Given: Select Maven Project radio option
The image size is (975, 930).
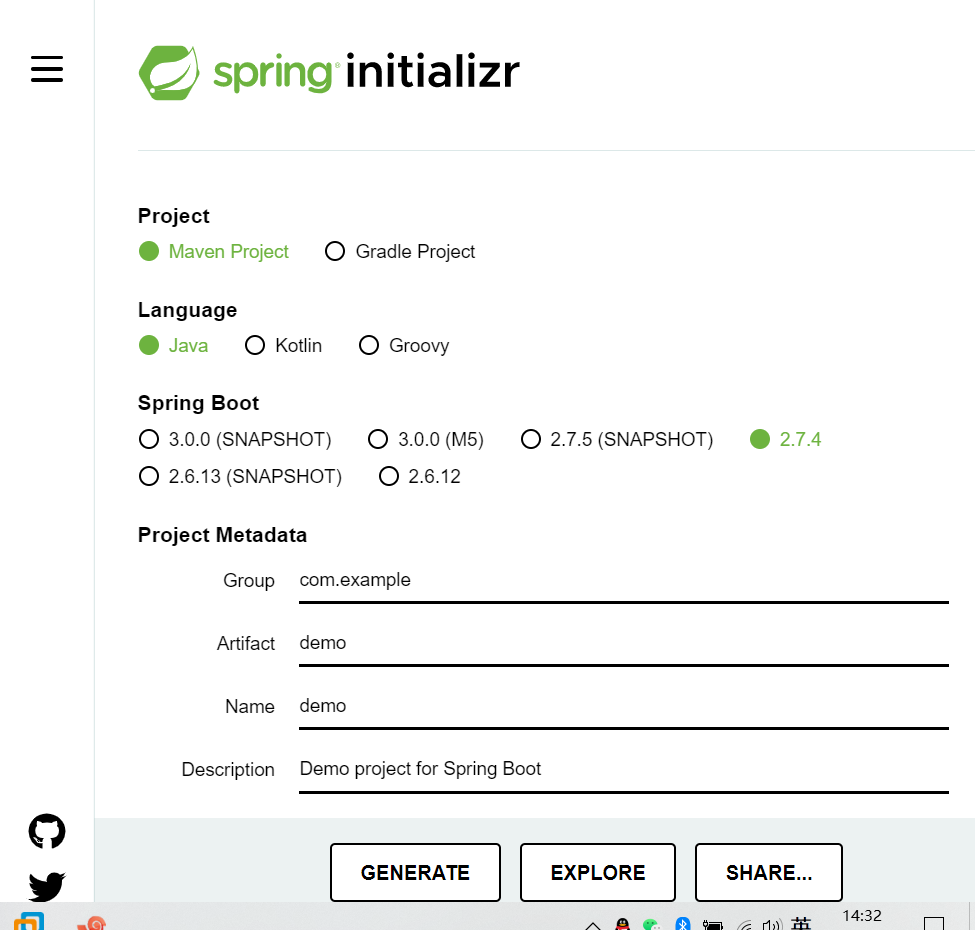Looking at the screenshot, I should coord(213,251).
